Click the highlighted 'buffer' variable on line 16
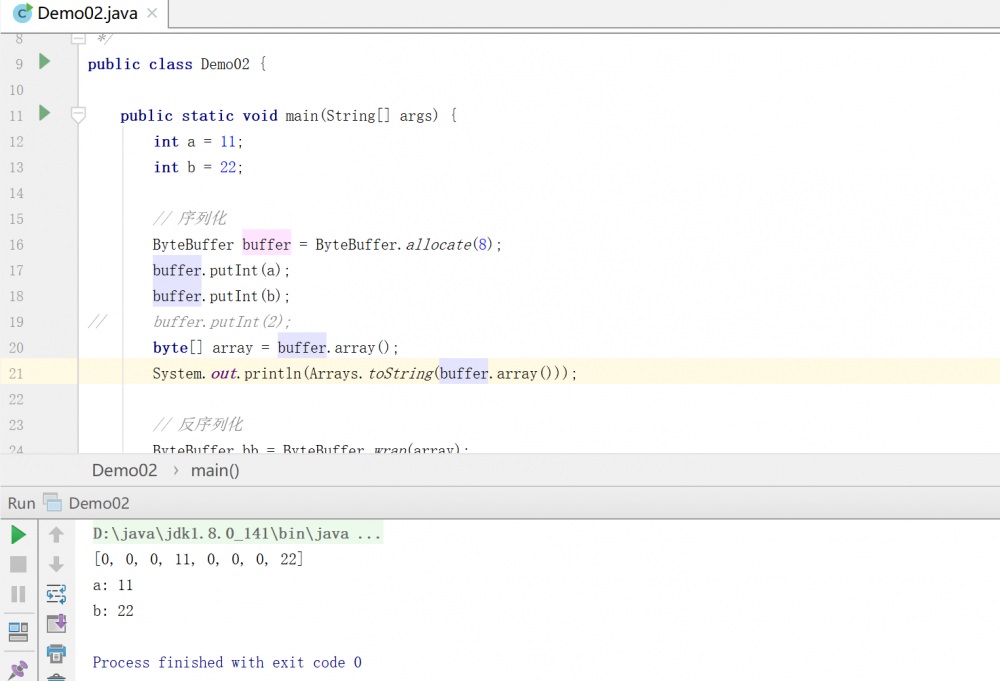This screenshot has width=1000, height=681. coord(267,244)
